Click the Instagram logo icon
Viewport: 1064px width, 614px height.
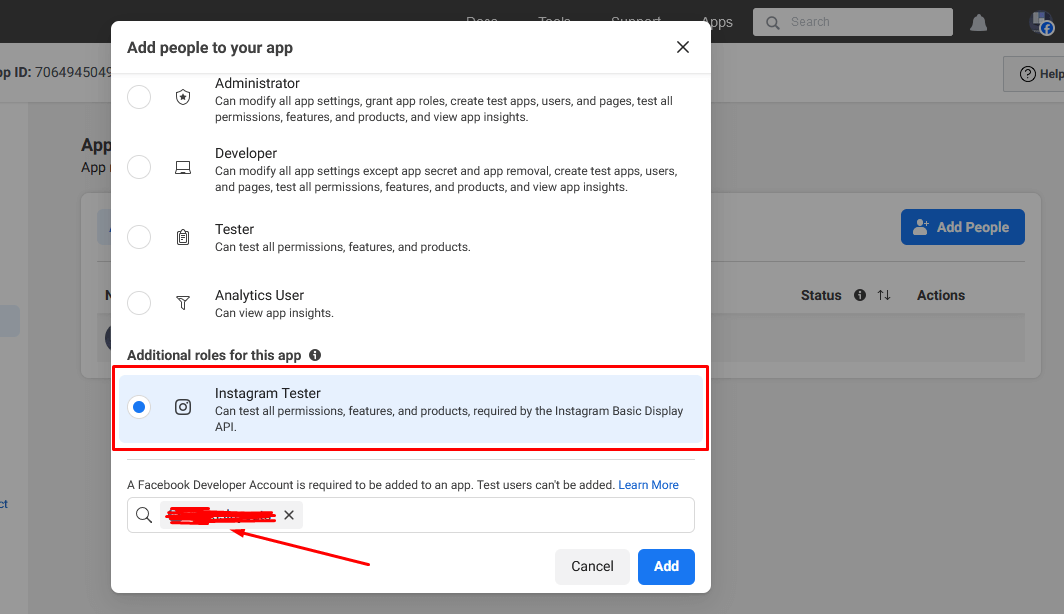(183, 407)
